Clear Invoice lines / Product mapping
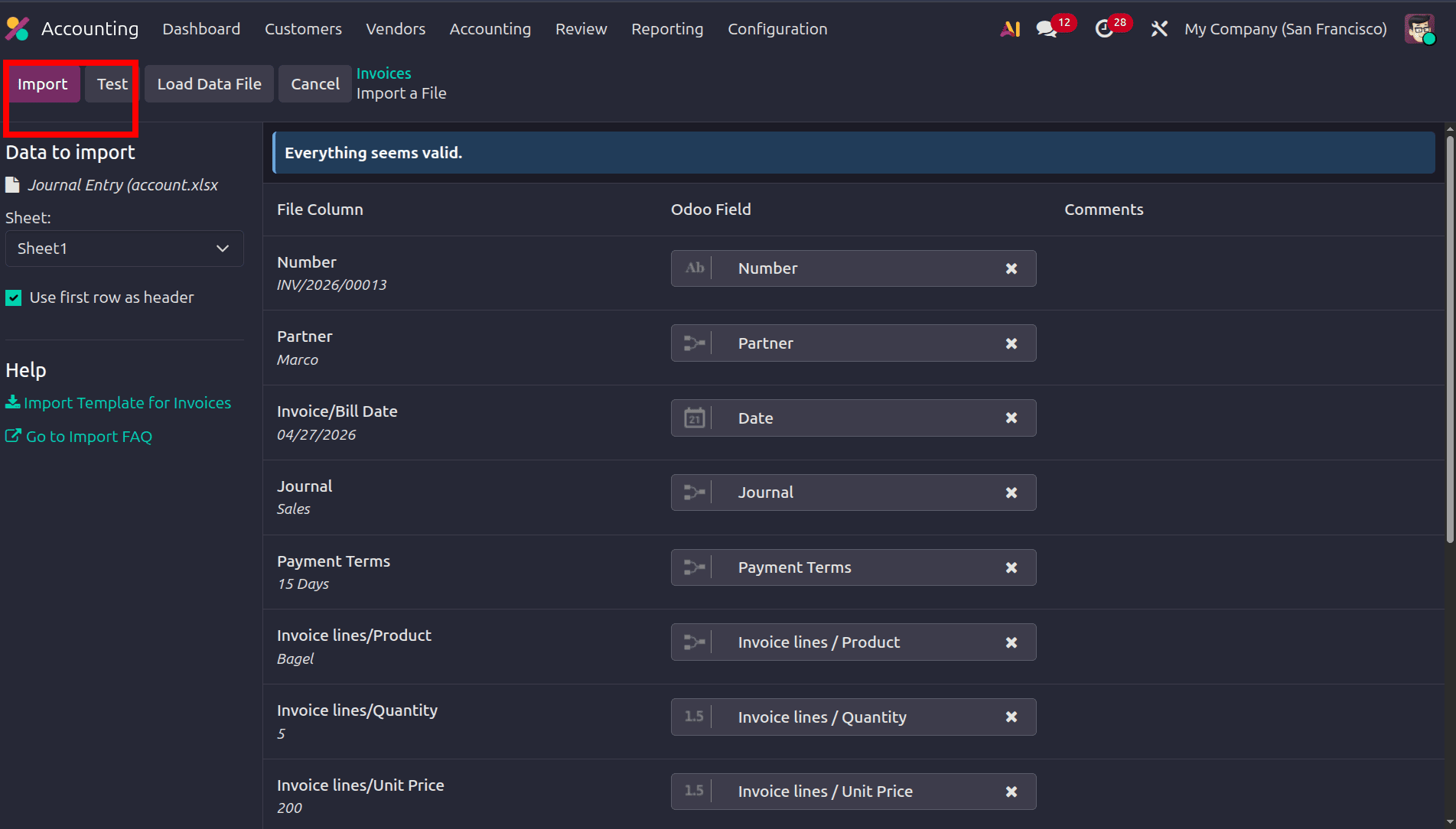The width and height of the screenshot is (1456, 829). (1011, 642)
